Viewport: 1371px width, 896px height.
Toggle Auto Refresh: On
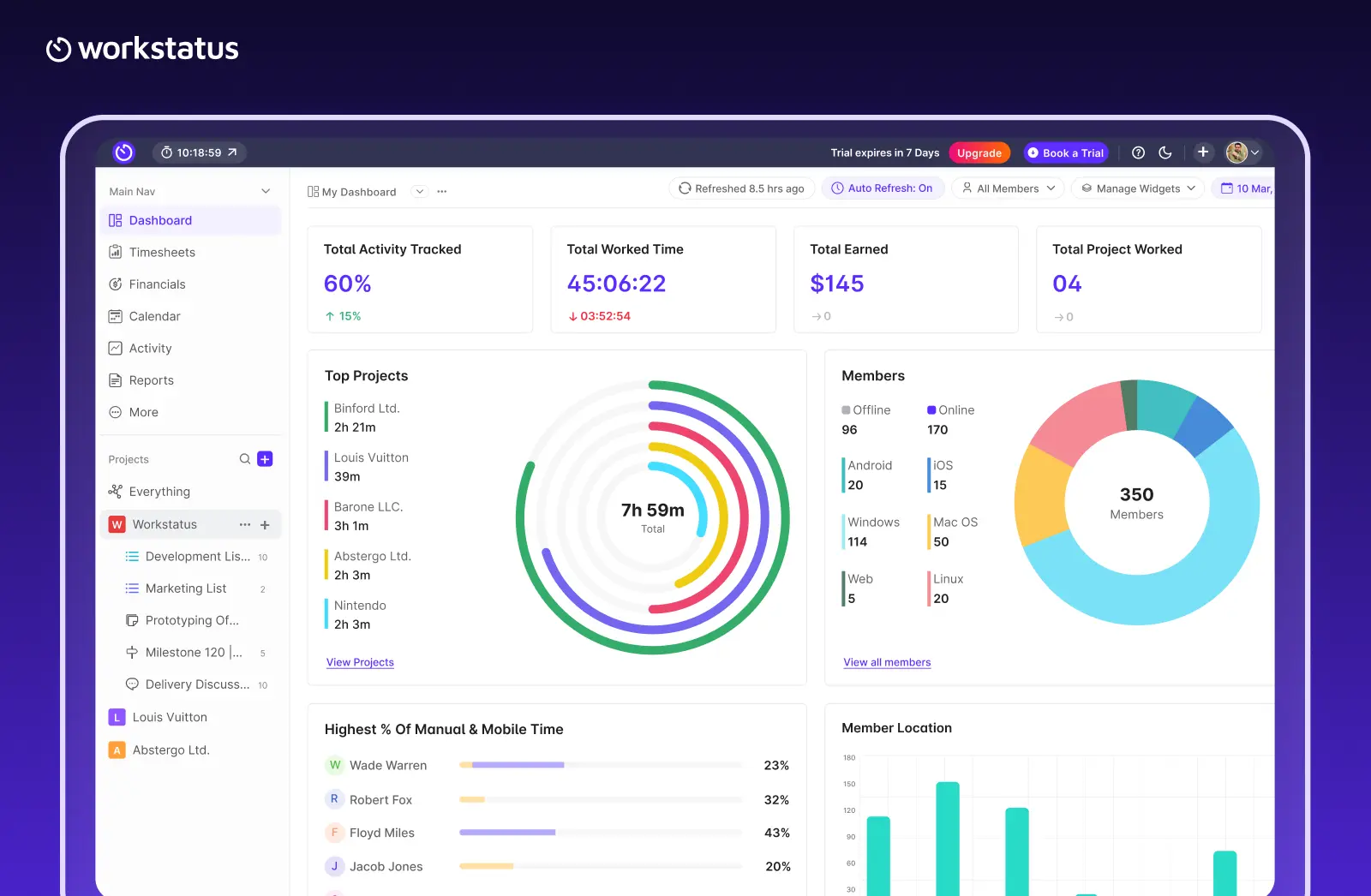[x=883, y=188]
